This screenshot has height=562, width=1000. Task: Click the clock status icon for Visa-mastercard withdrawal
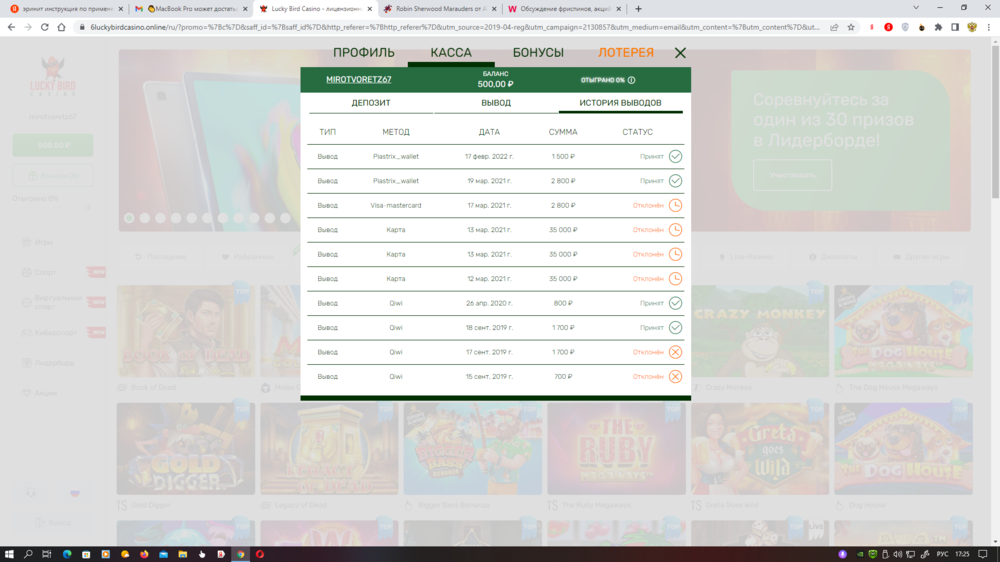click(675, 205)
